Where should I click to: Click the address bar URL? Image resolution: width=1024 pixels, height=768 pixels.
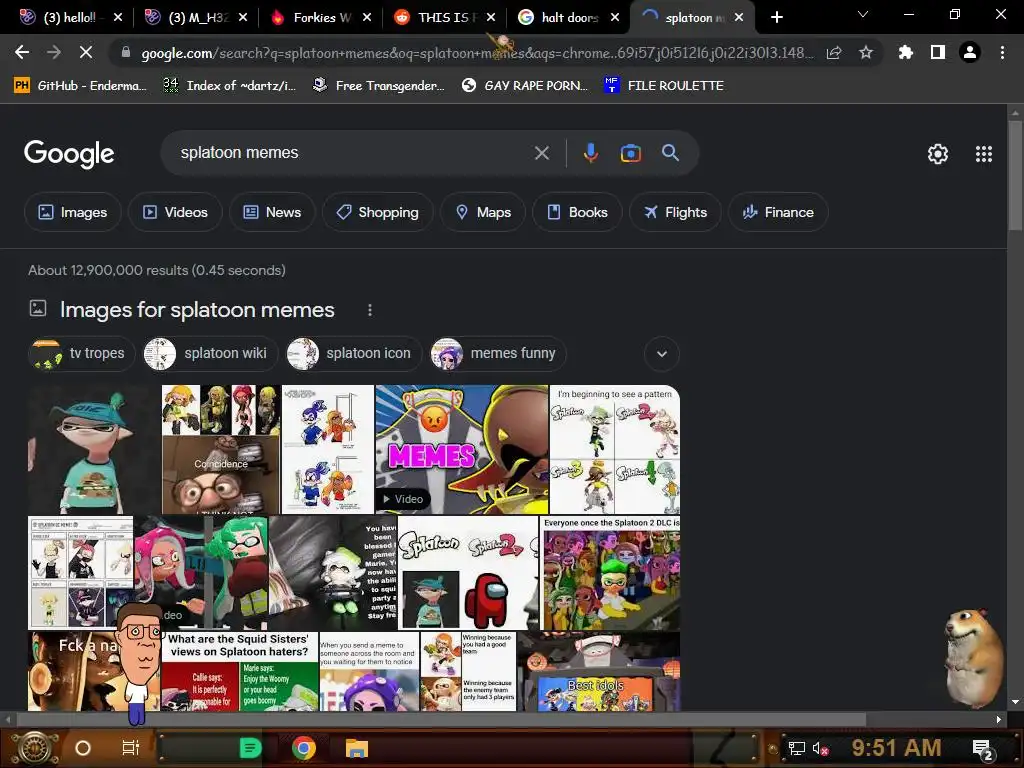(x=477, y=53)
